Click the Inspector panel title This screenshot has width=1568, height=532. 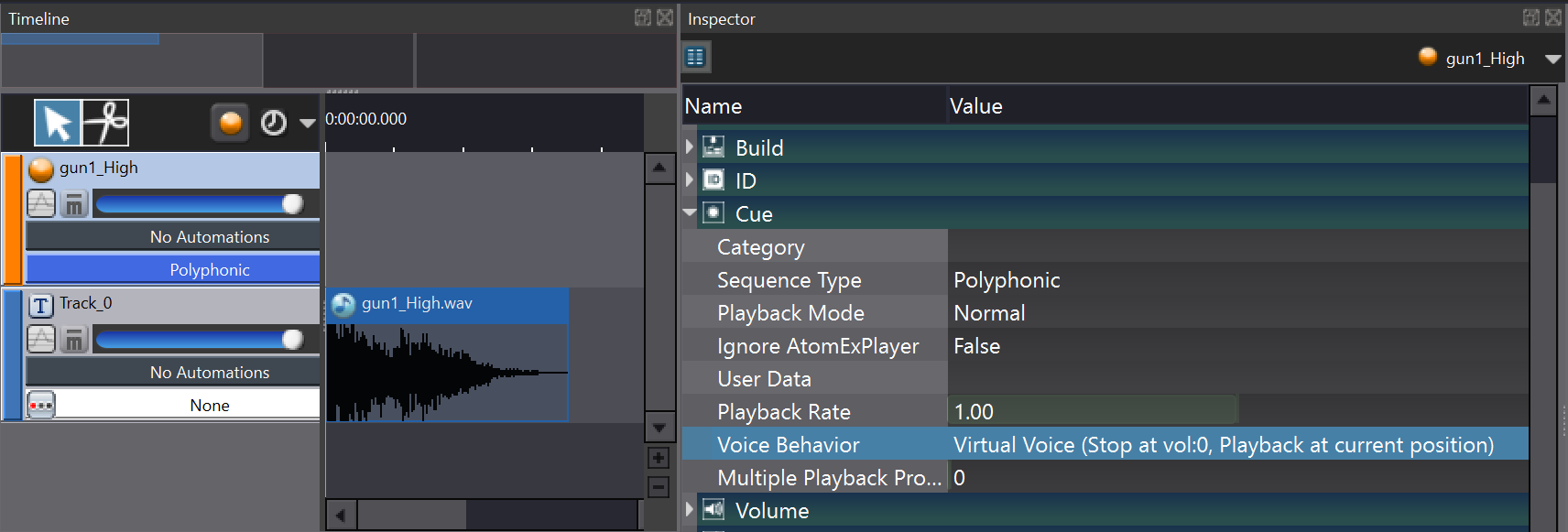click(x=722, y=18)
